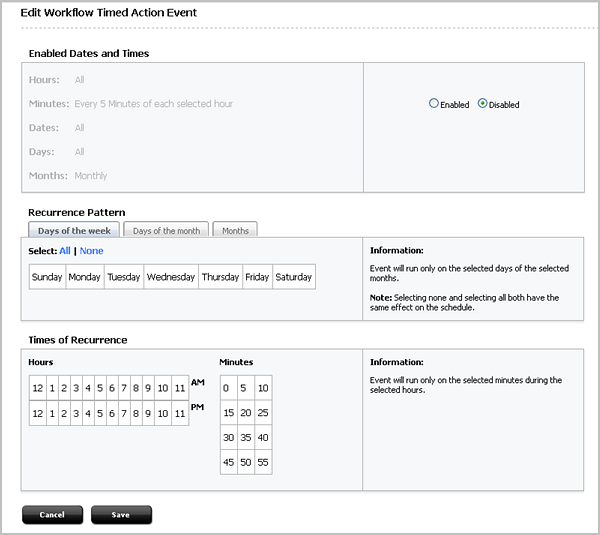Toggle minute 25 in Minutes grid

coord(263,413)
